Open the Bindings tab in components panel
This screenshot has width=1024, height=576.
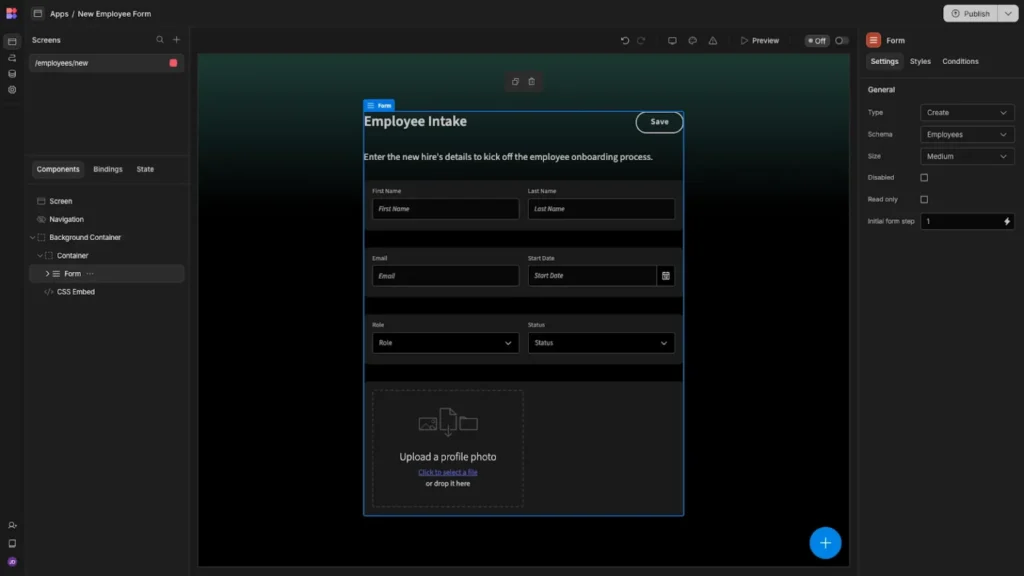click(x=108, y=169)
